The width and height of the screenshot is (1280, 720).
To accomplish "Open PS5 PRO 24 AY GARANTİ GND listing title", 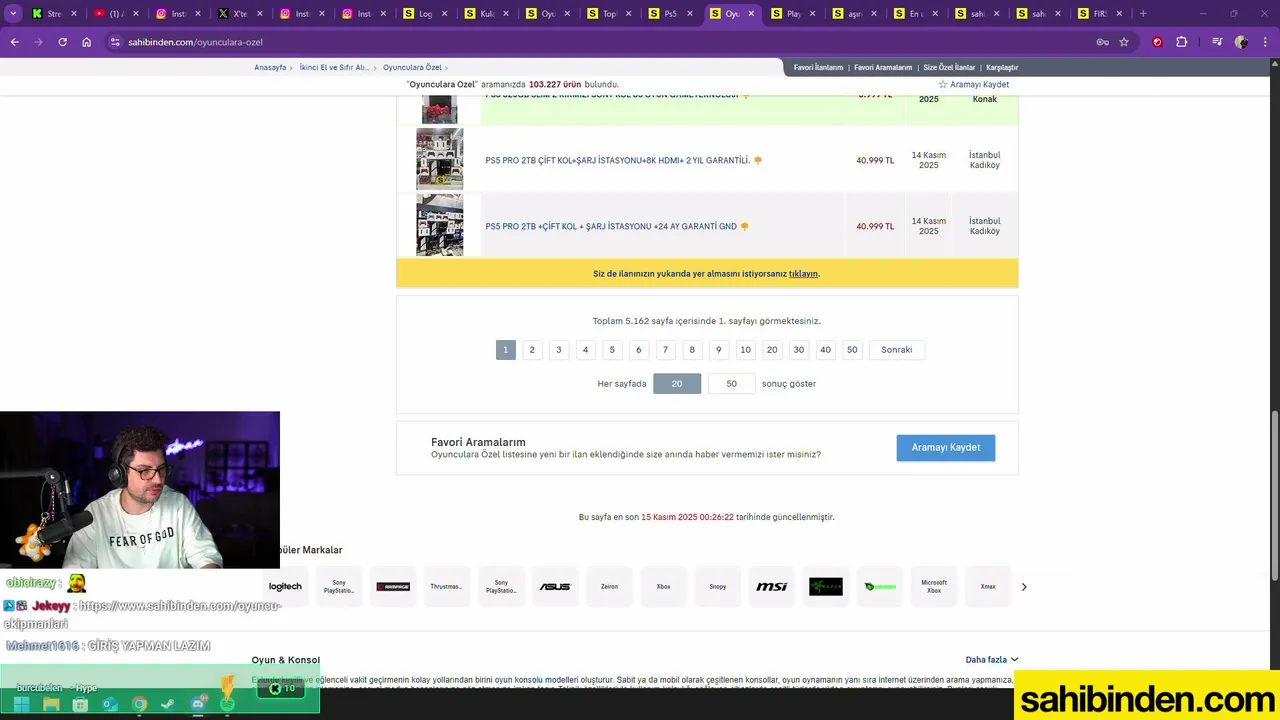I will (x=611, y=226).
